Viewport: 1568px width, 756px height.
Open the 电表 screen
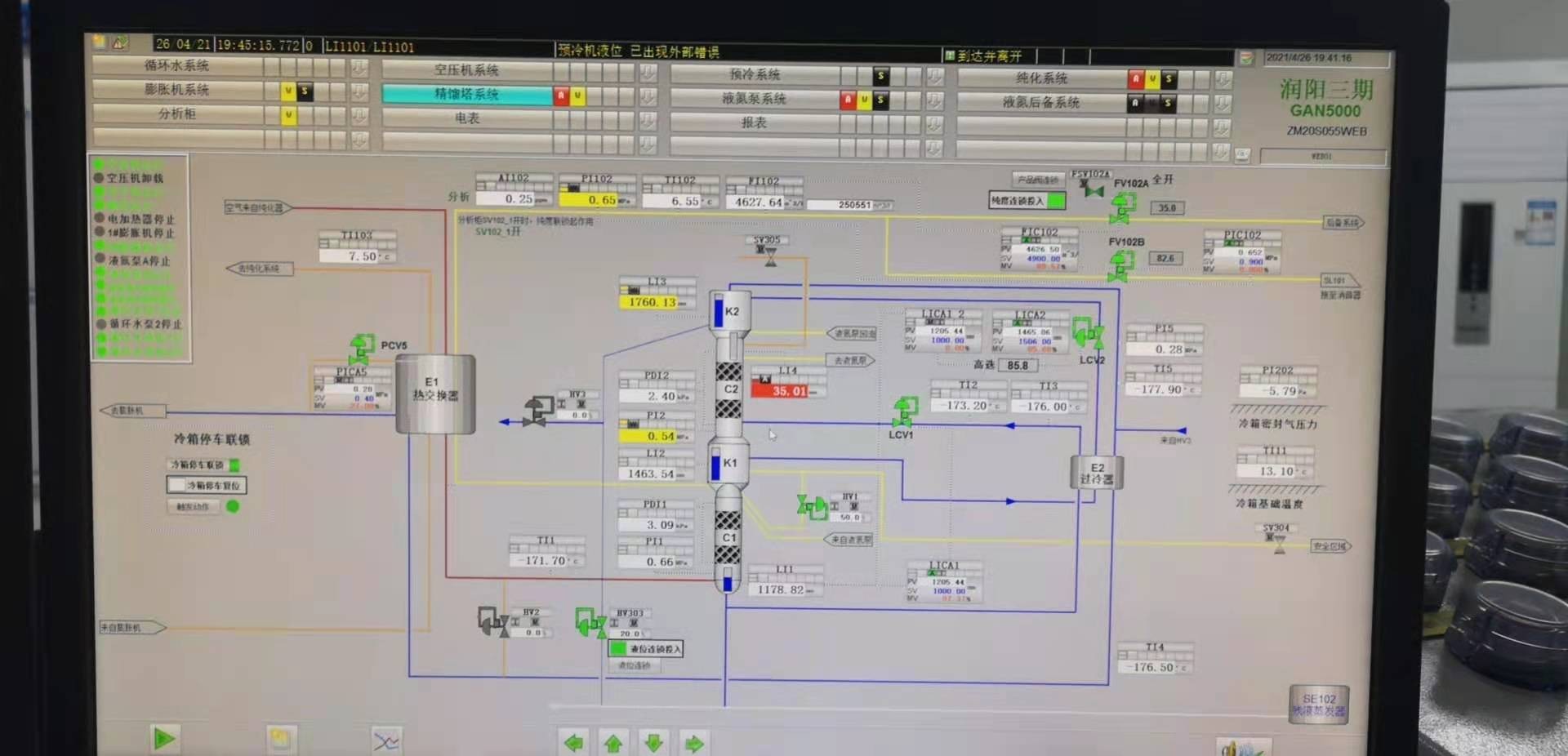(x=466, y=118)
